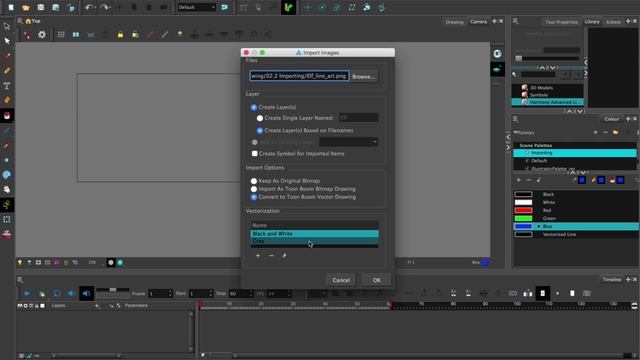
Task: Switch to the Camera view tab
Action: 478,22
